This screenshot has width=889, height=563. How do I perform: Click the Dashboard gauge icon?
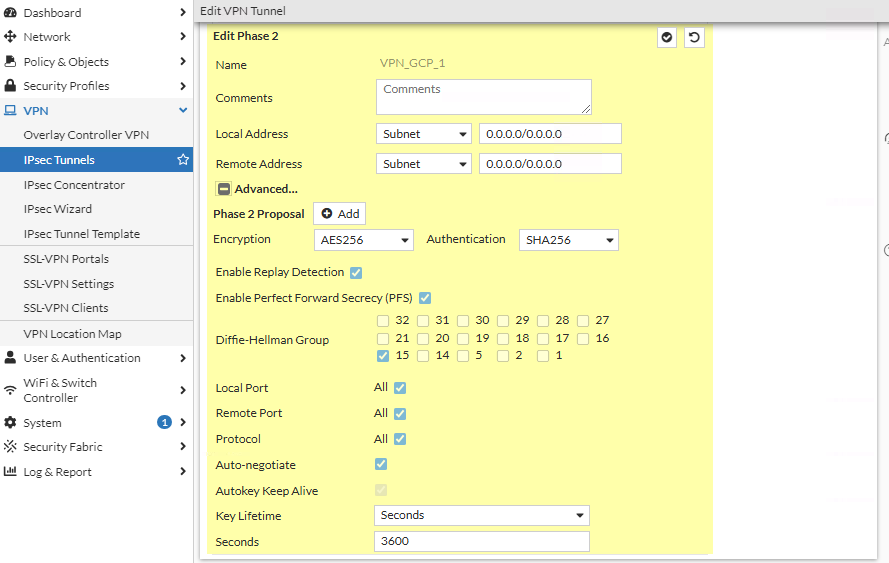pyautogui.click(x=10, y=12)
